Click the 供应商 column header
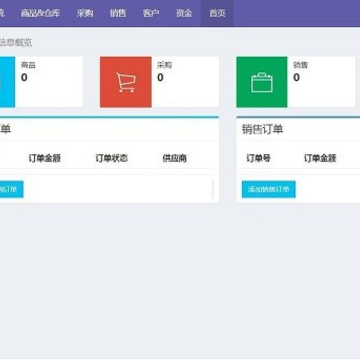This screenshot has height=360, width=360. pos(174,158)
